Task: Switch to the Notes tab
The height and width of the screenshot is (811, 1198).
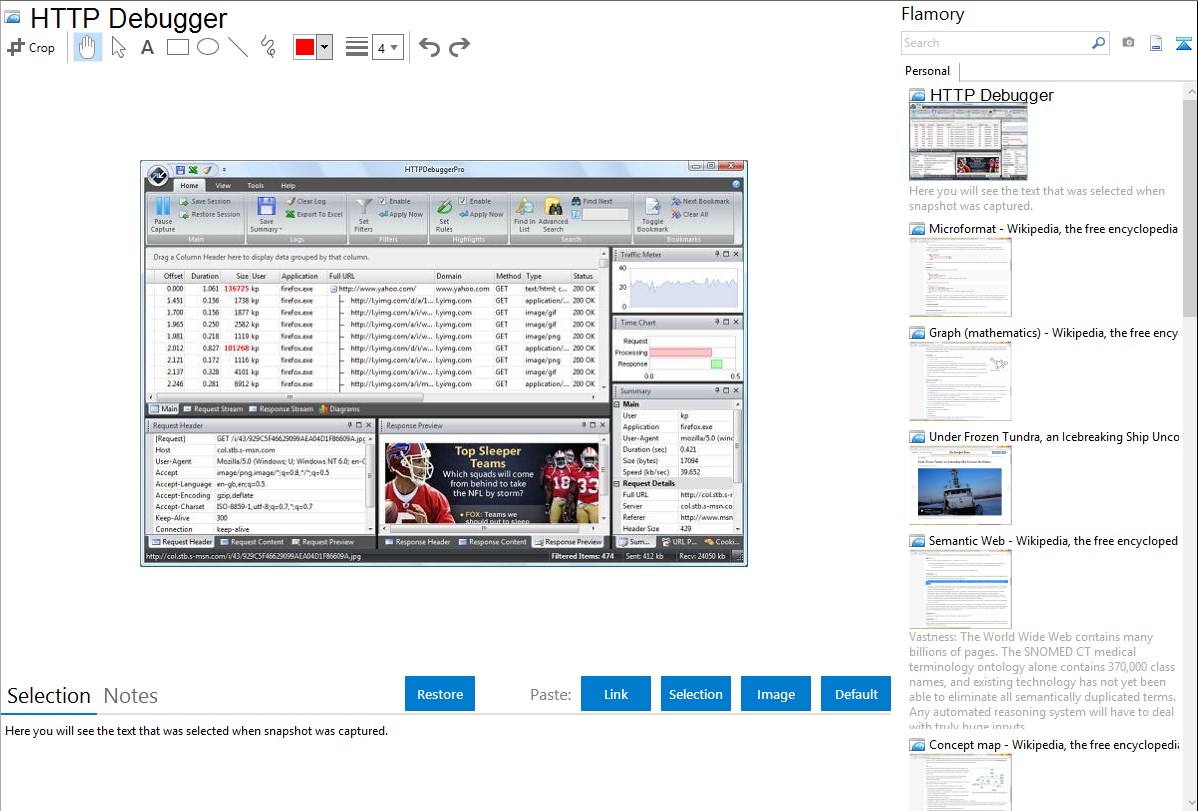Action: tap(131, 696)
